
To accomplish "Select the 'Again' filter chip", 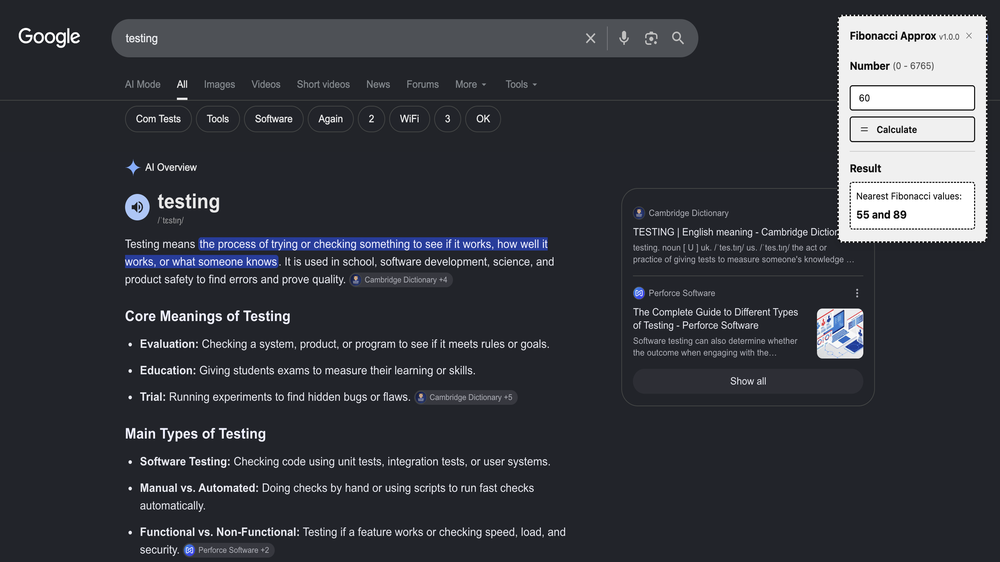I will (x=330, y=119).
